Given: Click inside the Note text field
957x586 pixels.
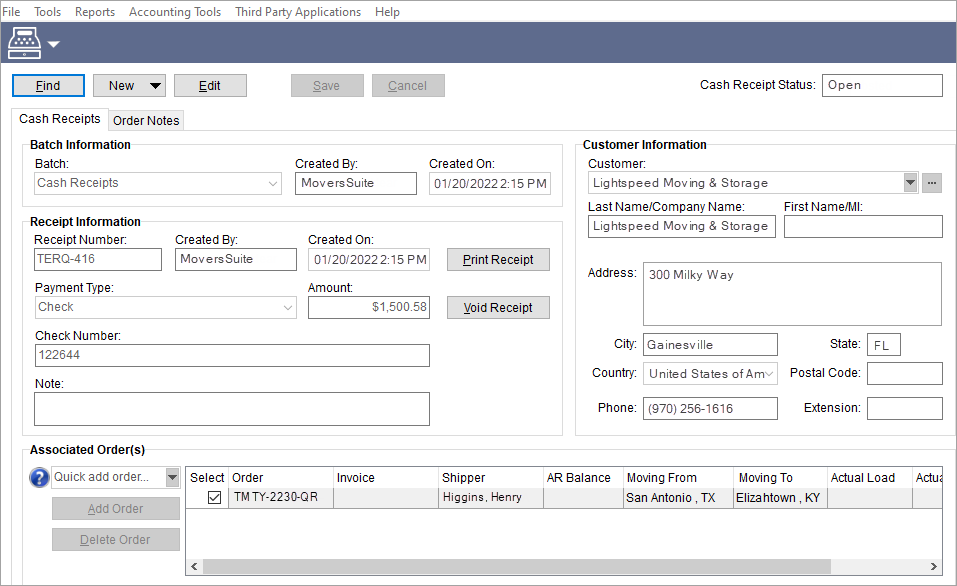Looking at the screenshot, I should (232, 408).
